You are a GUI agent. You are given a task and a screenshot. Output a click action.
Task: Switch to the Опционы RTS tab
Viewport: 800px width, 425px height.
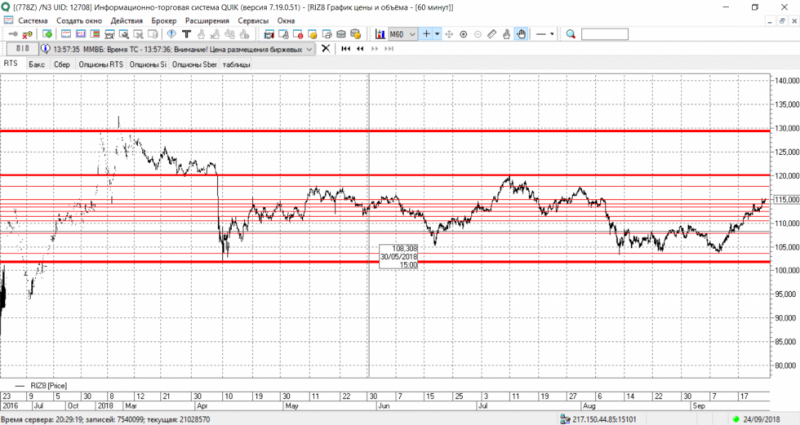coord(101,64)
